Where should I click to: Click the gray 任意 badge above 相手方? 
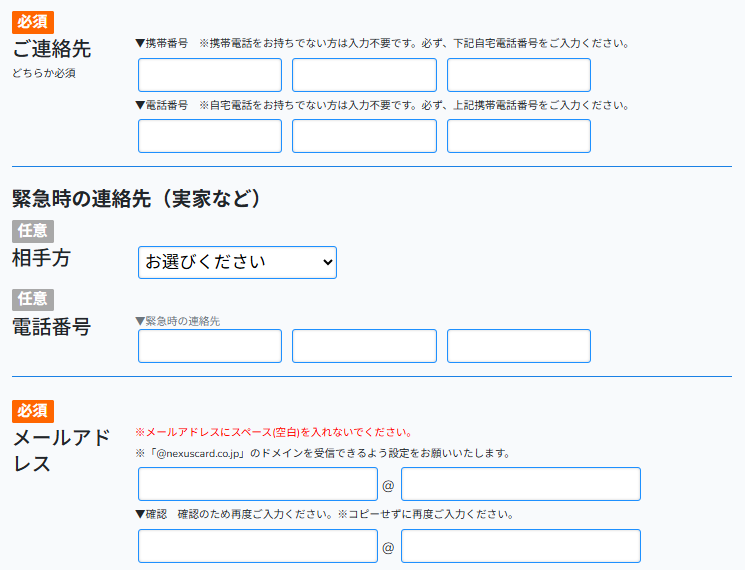33,231
